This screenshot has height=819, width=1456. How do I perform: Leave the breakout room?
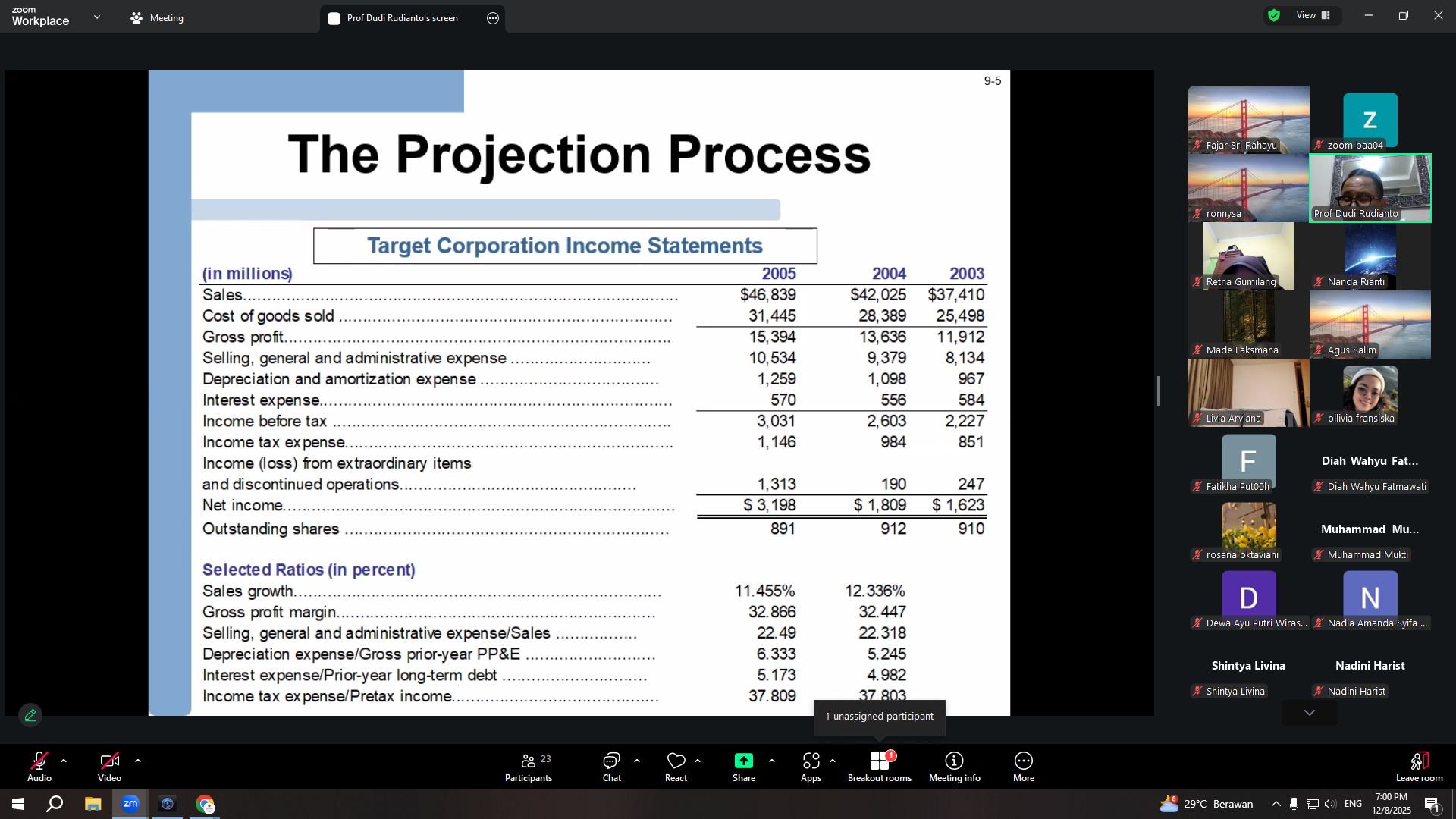click(x=1420, y=766)
